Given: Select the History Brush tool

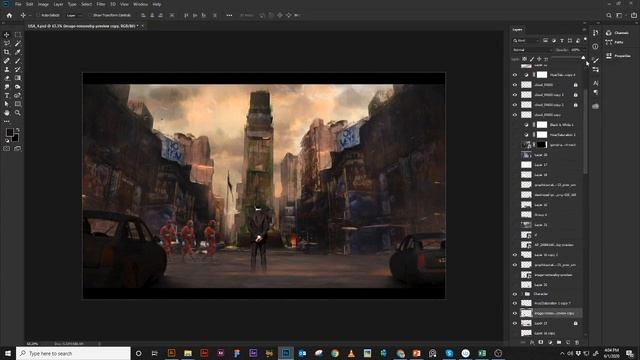Looking at the screenshot, I should click(x=18, y=69).
